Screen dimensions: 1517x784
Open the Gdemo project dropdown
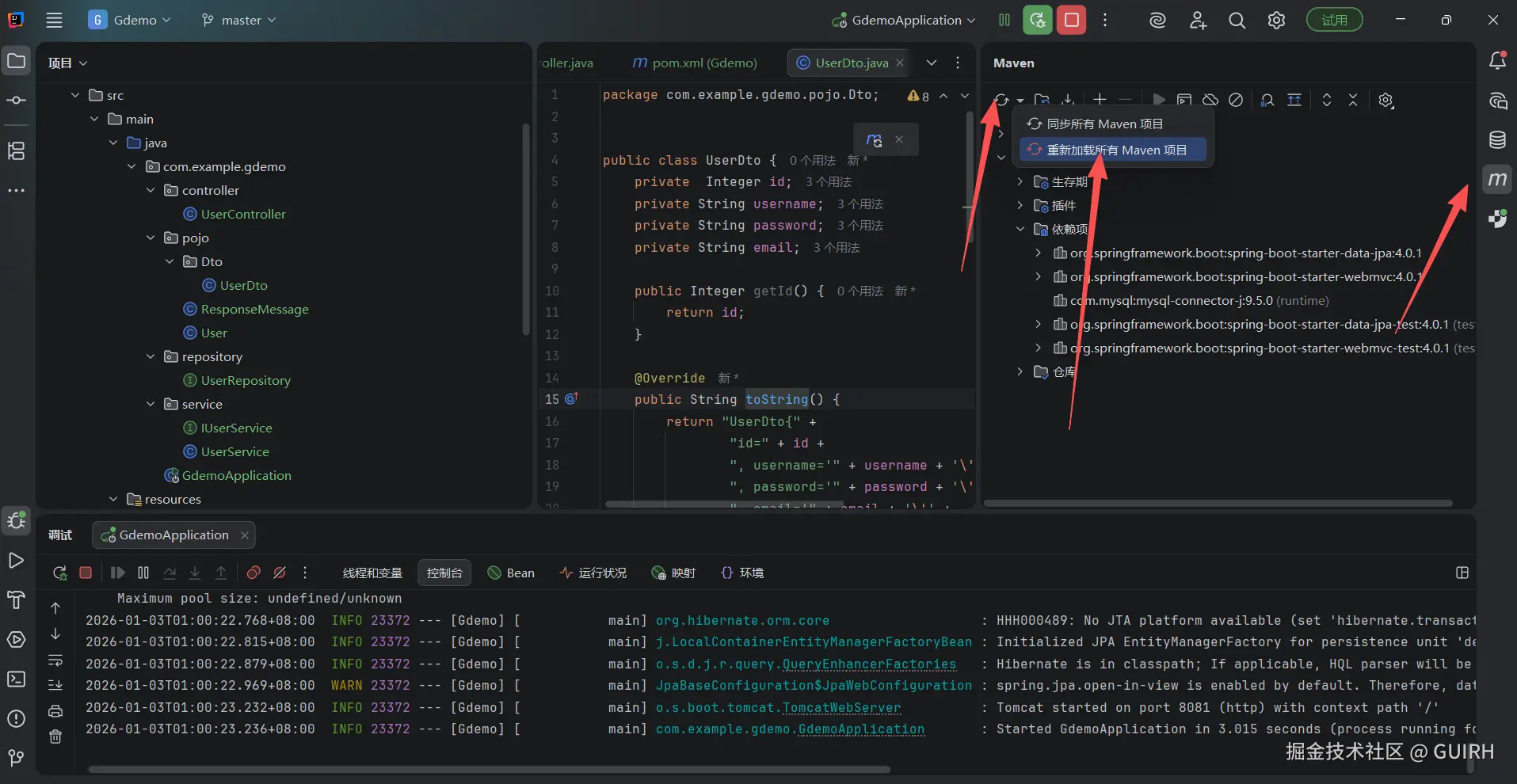point(130,21)
